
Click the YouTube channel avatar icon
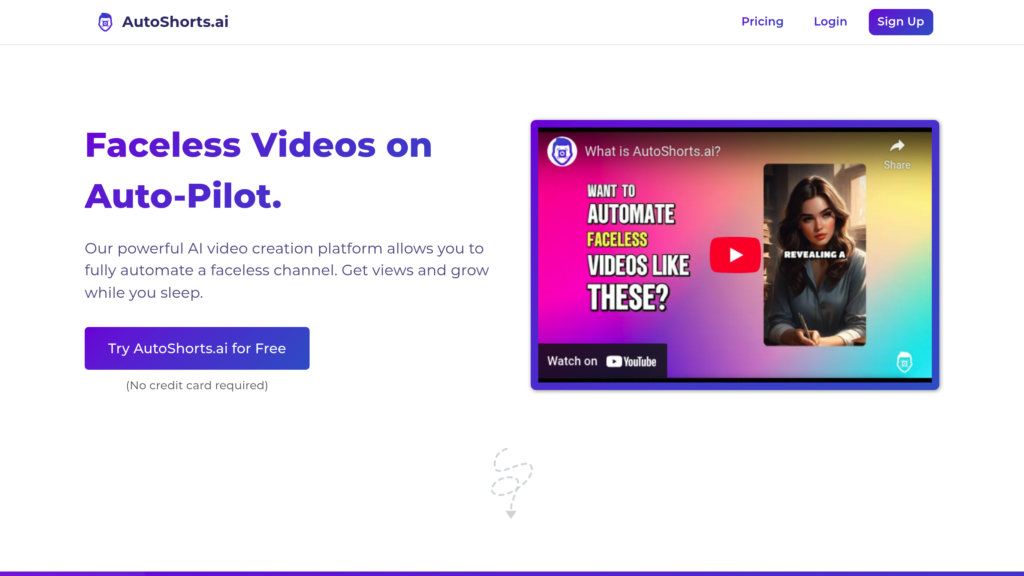[x=562, y=152]
